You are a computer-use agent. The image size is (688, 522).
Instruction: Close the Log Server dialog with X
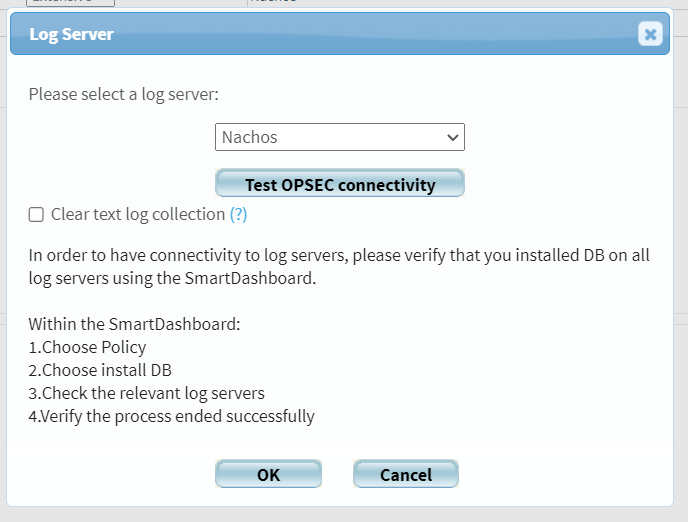click(x=650, y=35)
